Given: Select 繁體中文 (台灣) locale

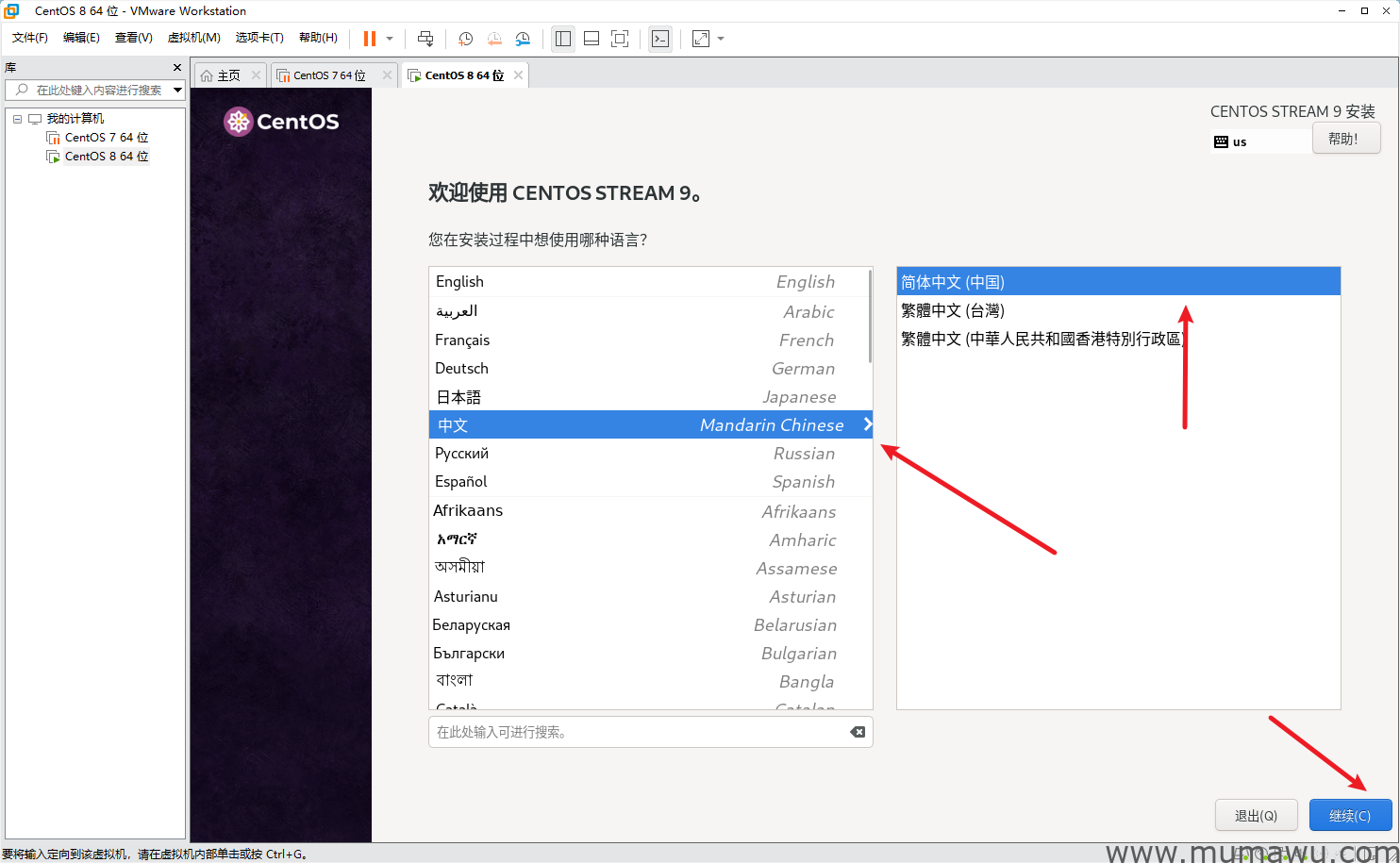Looking at the screenshot, I should click(x=953, y=310).
